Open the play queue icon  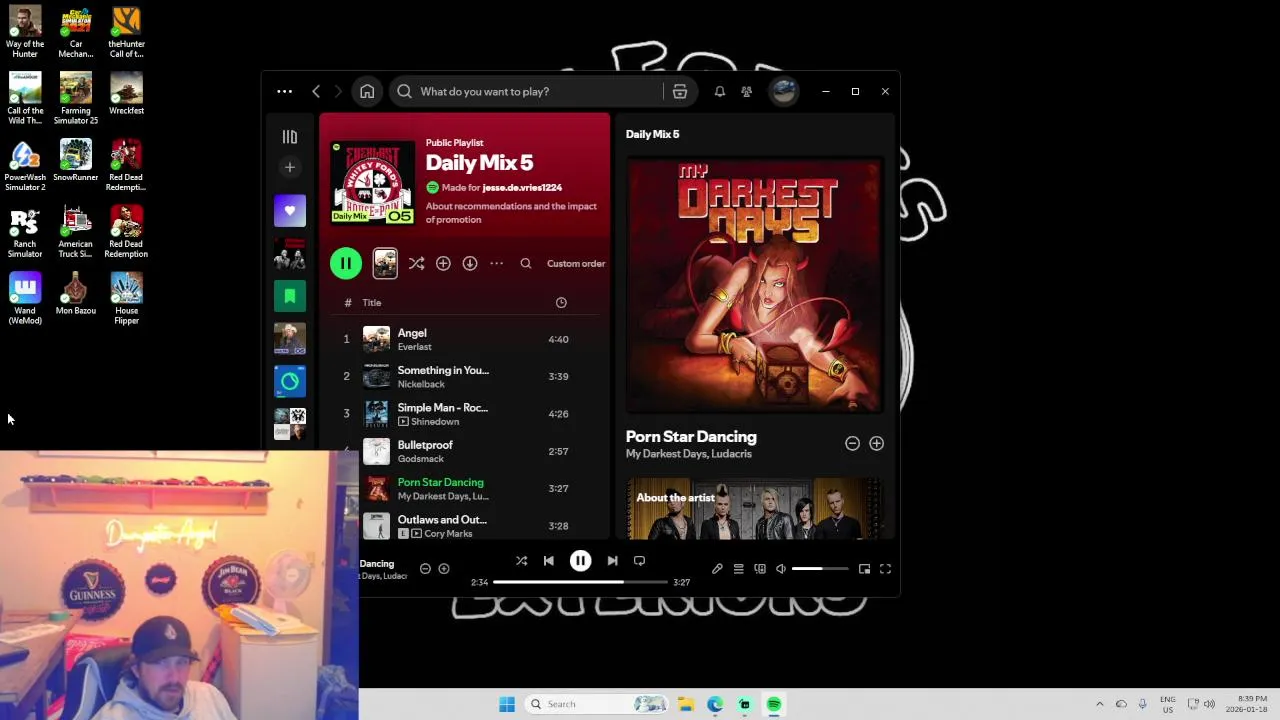738,569
